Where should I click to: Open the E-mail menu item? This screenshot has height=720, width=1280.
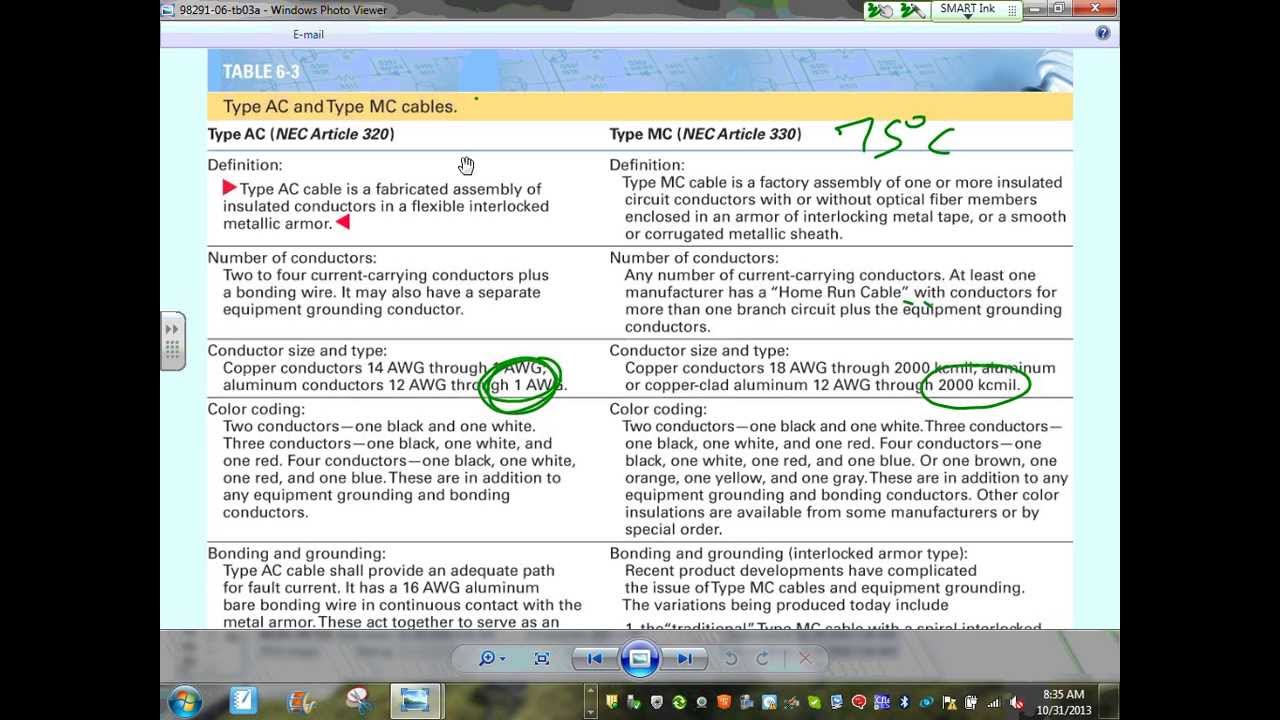tap(308, 34)
